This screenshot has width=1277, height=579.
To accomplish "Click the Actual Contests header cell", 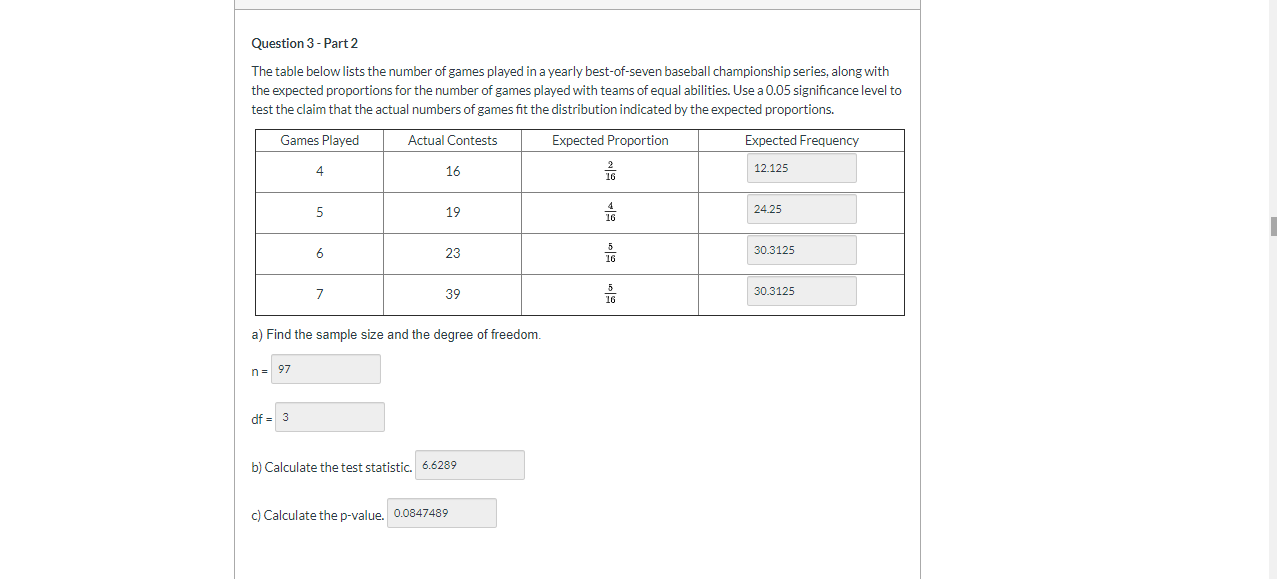I will tap(452, 140).
